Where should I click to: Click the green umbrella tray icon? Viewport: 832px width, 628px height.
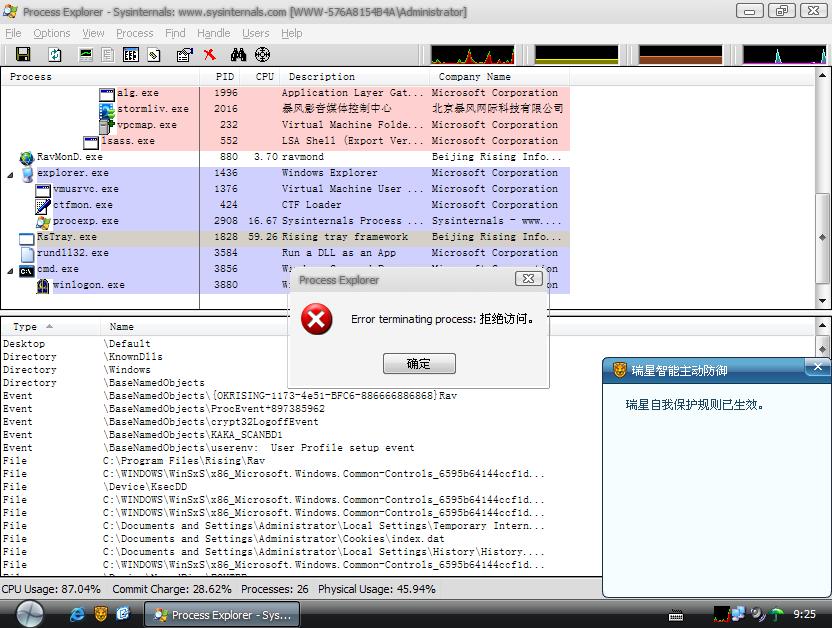coord(776,614)
